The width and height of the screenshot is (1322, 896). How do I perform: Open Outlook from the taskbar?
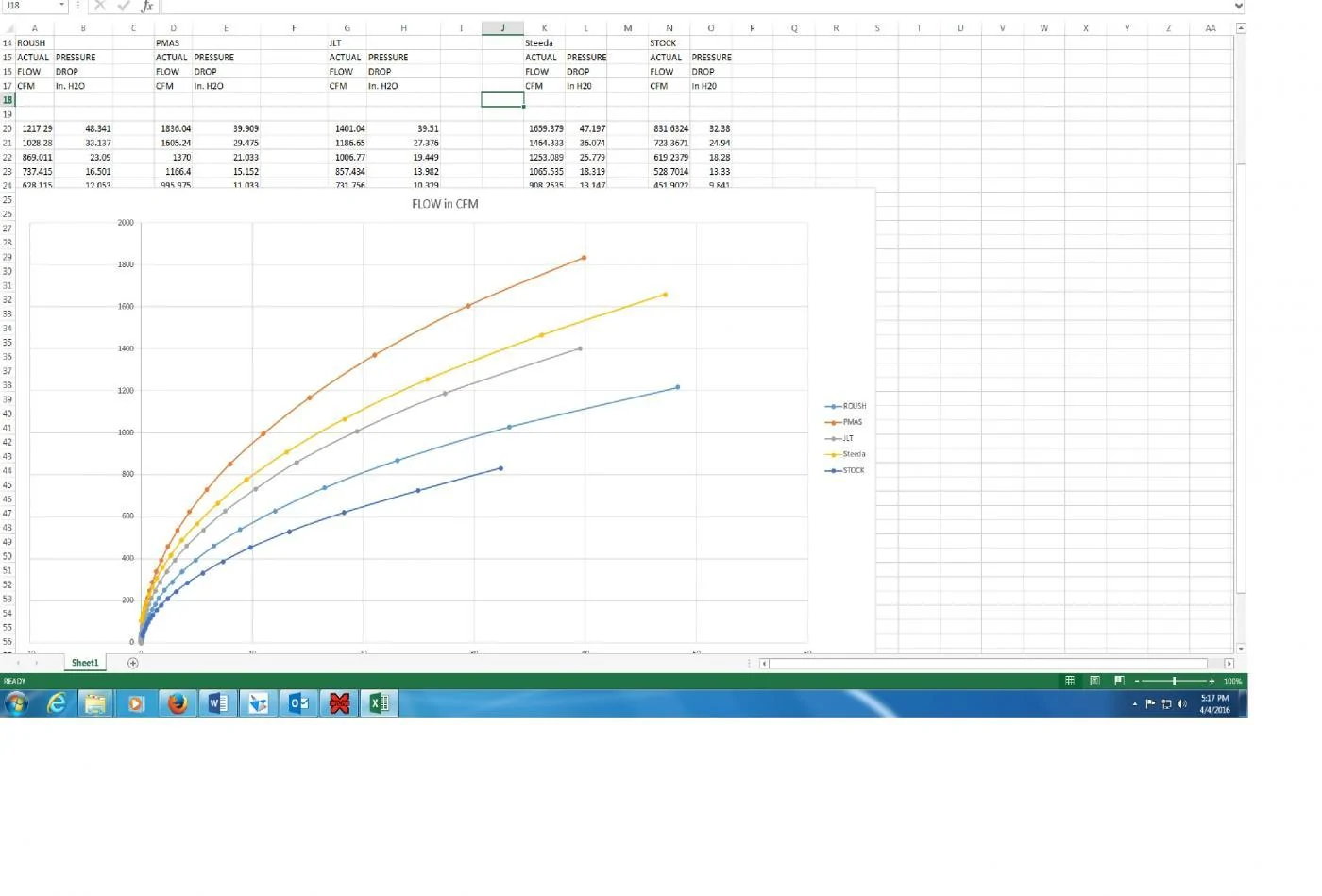coord(298,703)
